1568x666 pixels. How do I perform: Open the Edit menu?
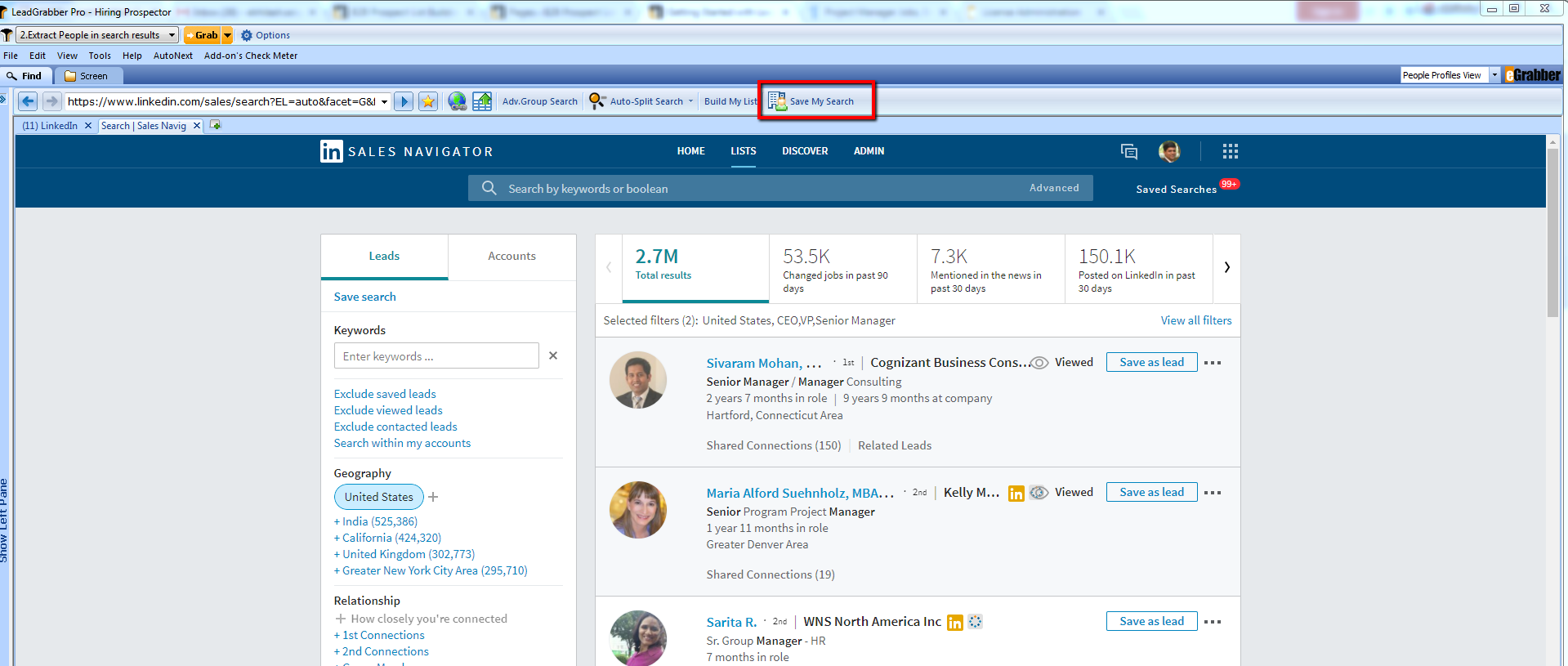tap(38, 56)
